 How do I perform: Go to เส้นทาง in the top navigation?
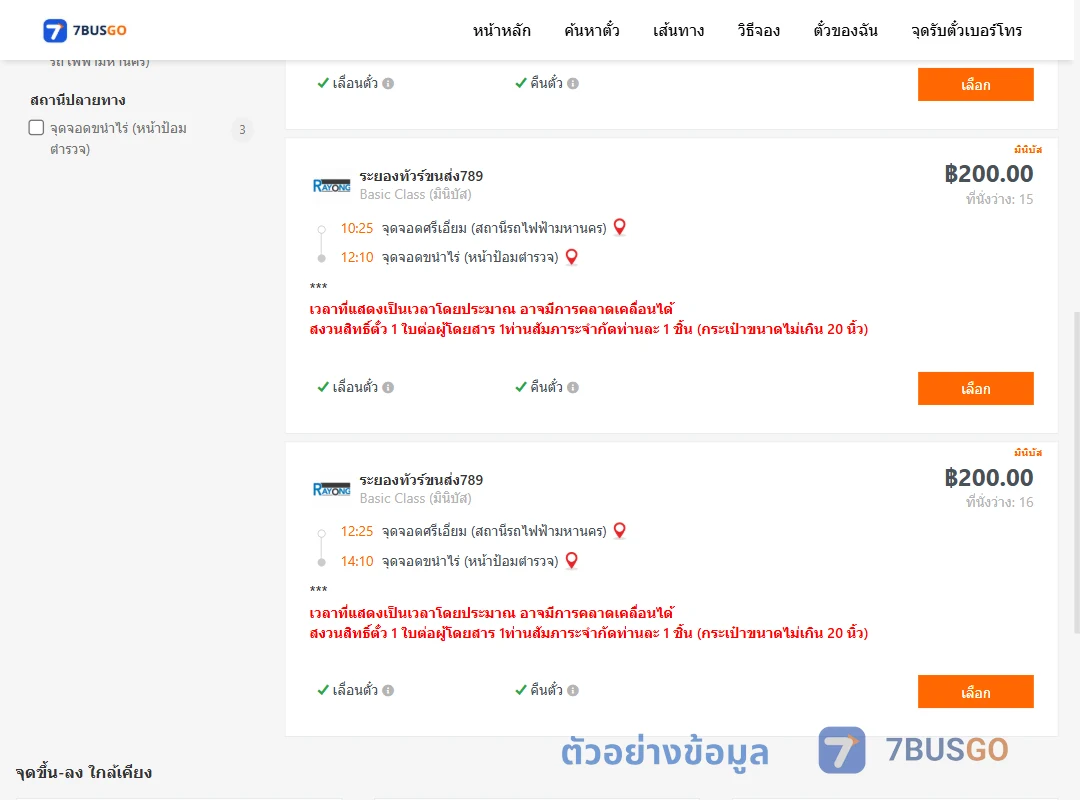coord(678,30)
